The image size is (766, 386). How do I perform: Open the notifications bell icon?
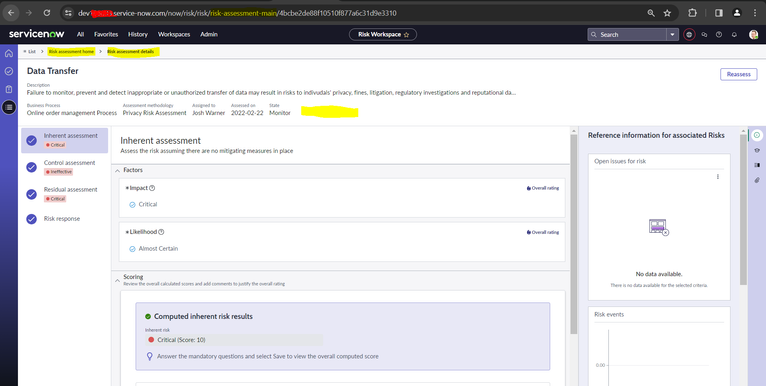(734, 35)
